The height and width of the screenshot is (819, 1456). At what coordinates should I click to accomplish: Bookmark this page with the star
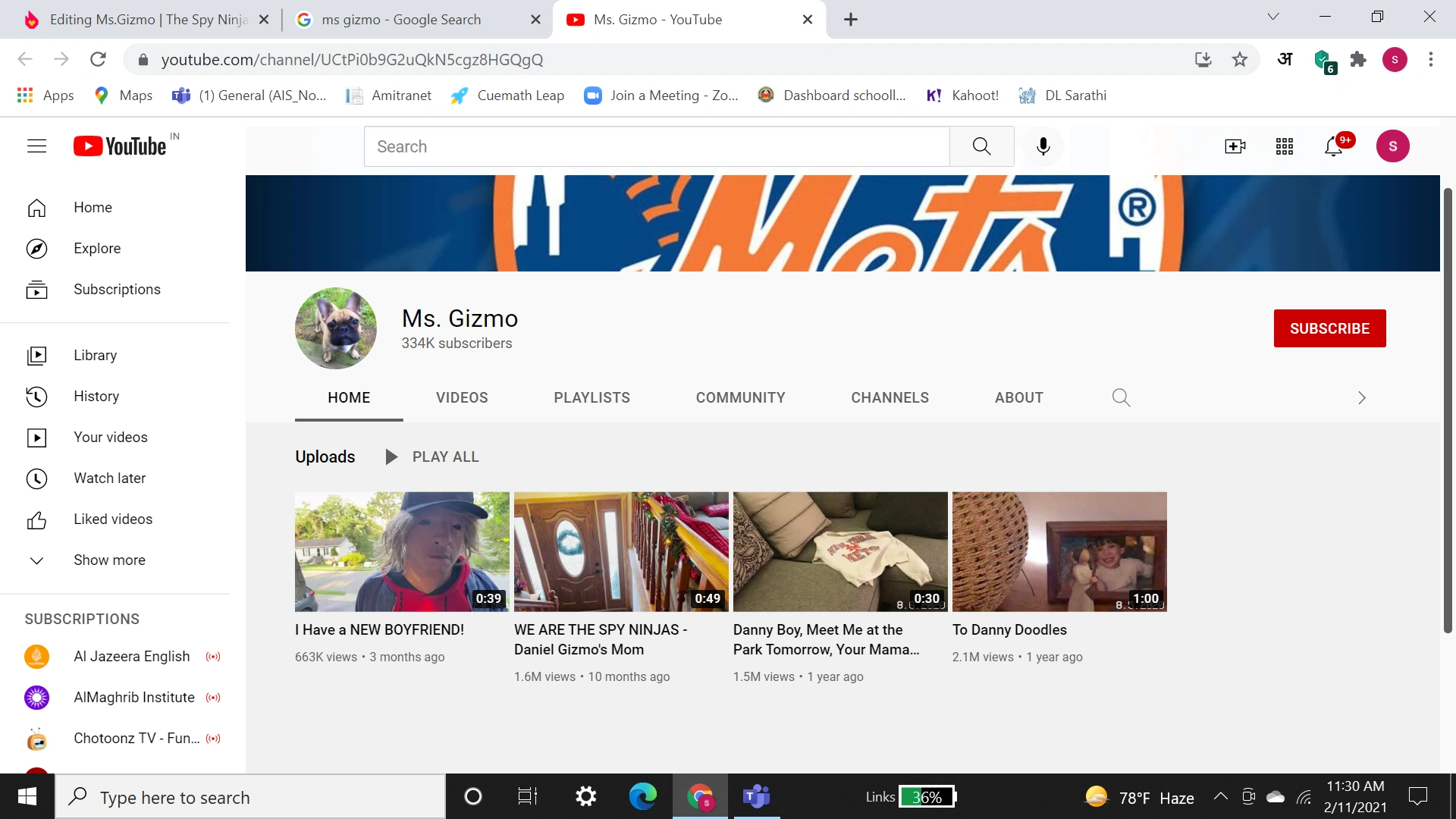[x=1239, y=59]
